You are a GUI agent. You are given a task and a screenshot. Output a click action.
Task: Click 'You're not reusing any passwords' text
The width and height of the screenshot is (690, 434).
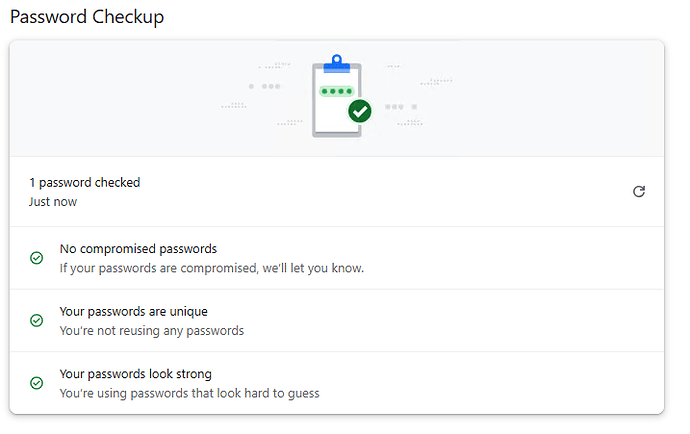[152, 331]
